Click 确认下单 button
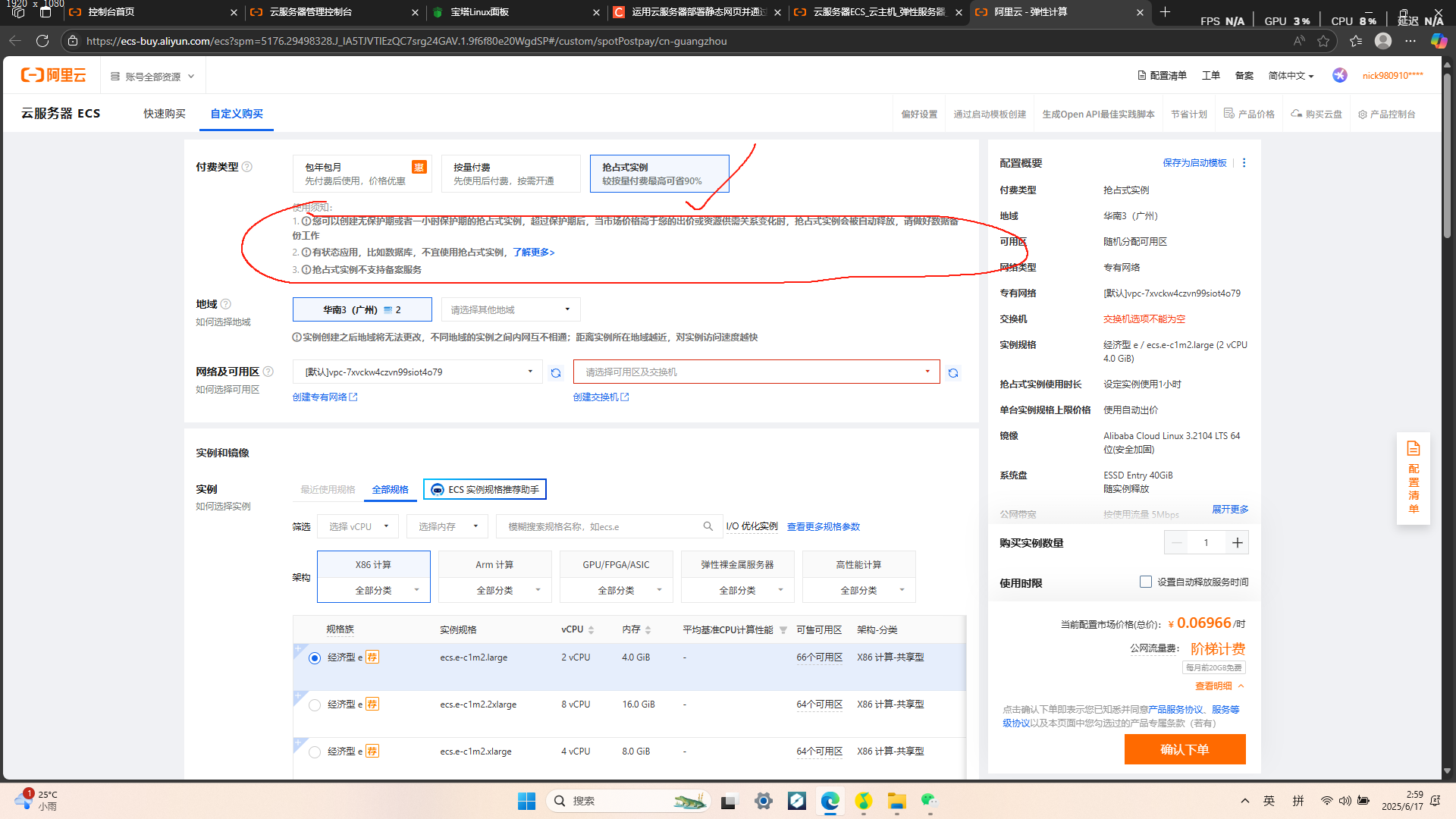This screenshot has width=1456, height=819. point(1185,749)
